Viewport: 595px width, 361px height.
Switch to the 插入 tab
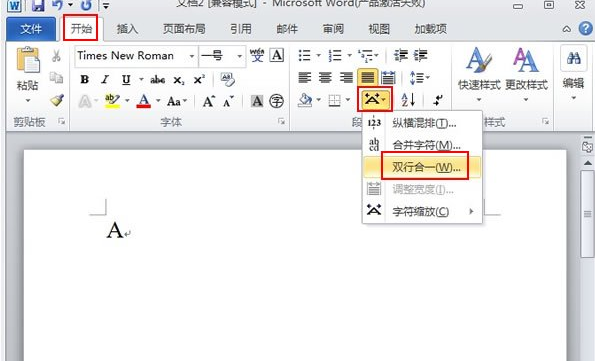click(127, 29)
